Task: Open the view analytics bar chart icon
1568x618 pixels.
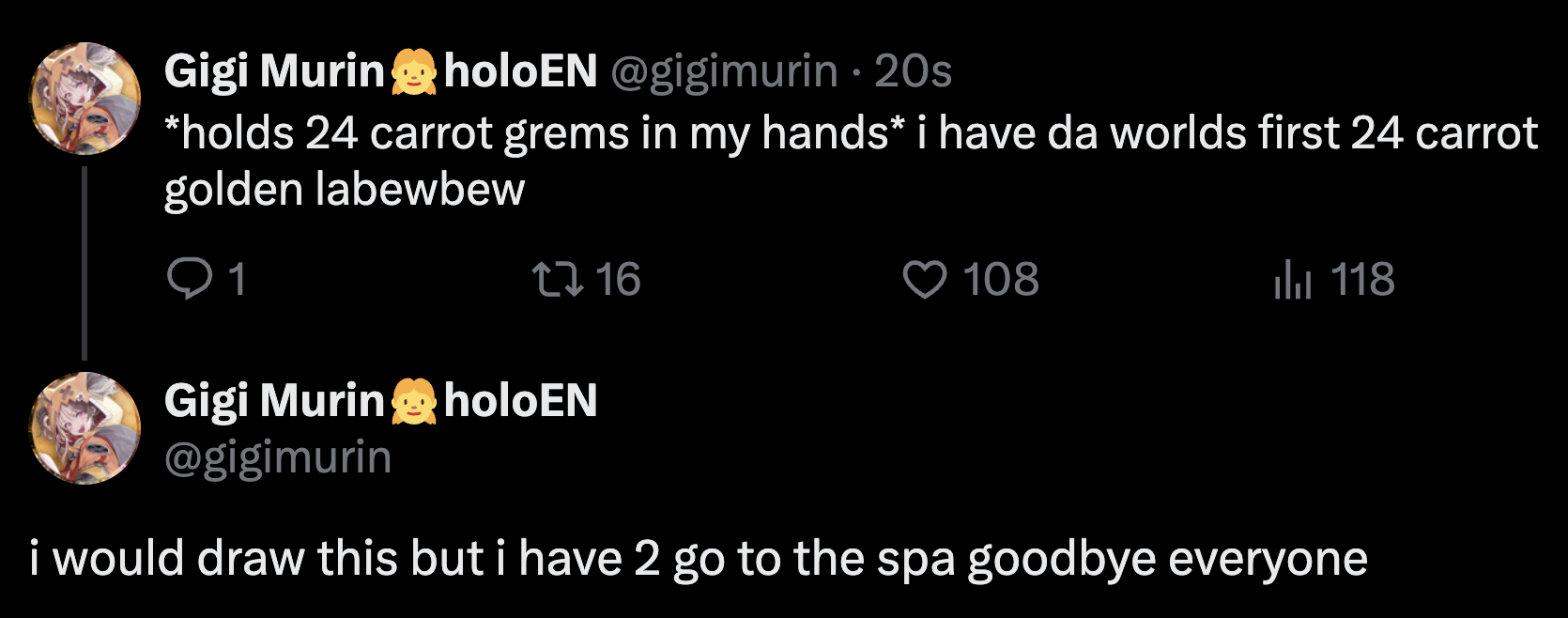Action: point(1292,279)
